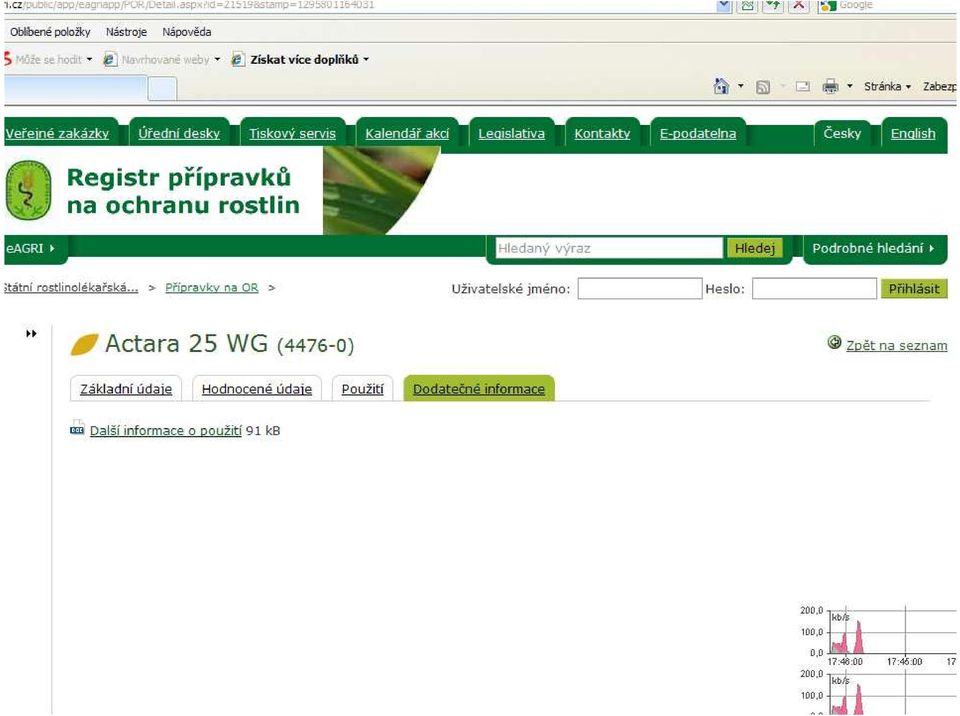The image size is (960, 716).
Task: Click the browser Home icon
Action: tap(721, 86)
